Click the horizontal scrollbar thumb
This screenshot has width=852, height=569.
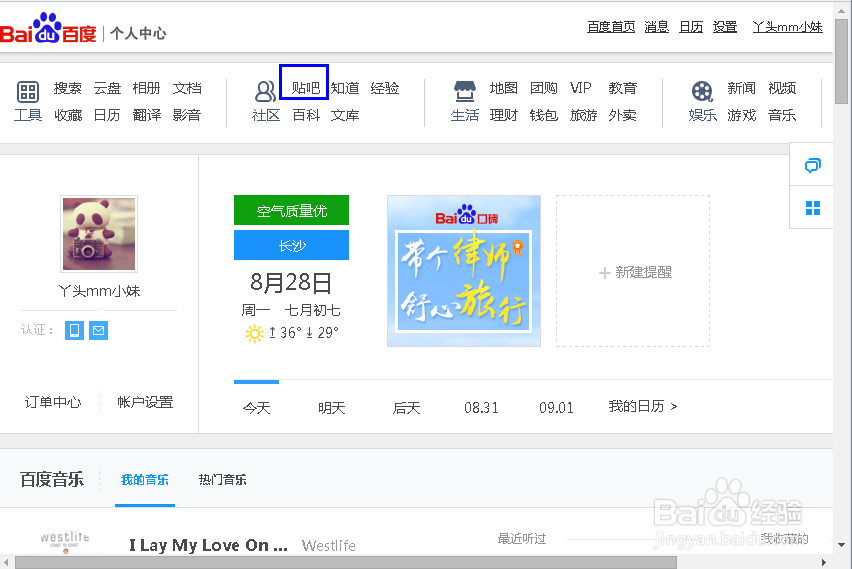click(346, 562)
